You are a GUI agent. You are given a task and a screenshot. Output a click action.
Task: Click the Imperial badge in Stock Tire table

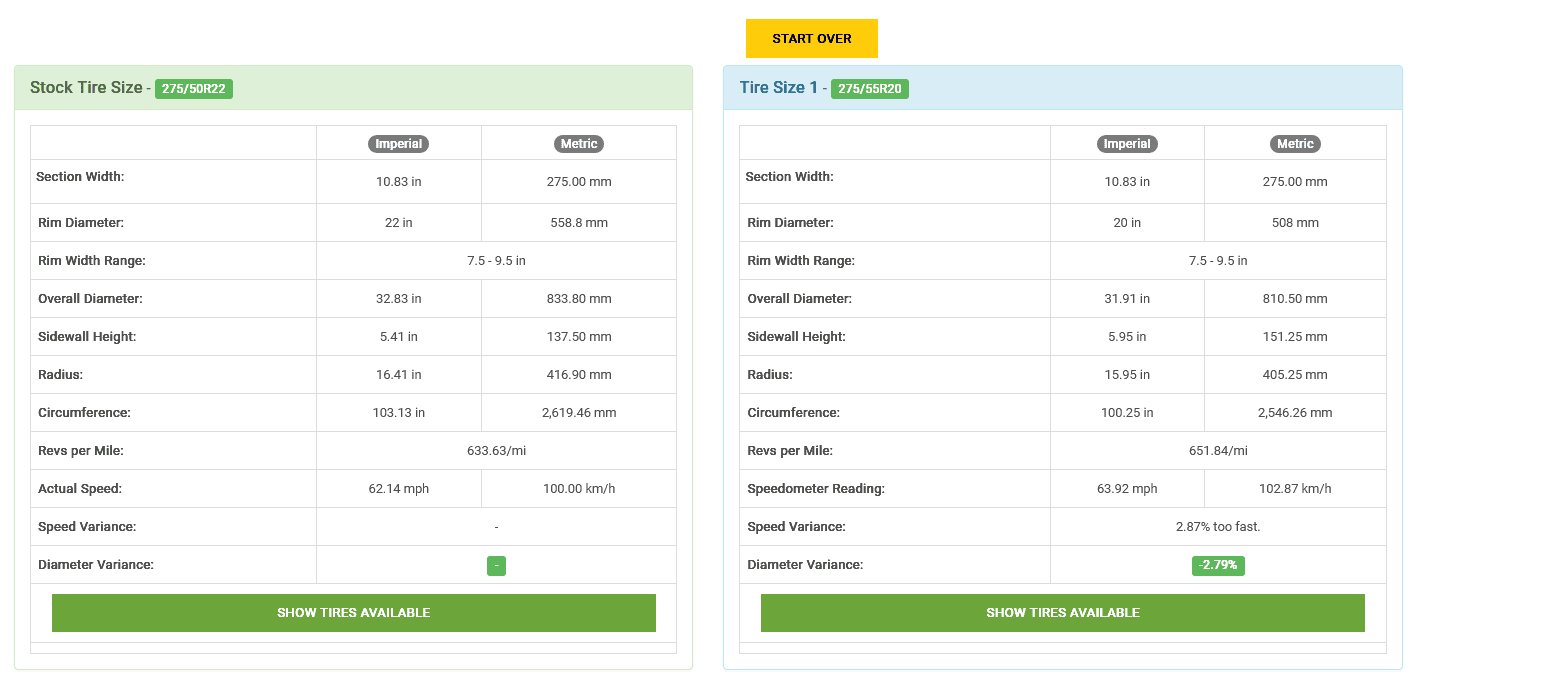399,144
